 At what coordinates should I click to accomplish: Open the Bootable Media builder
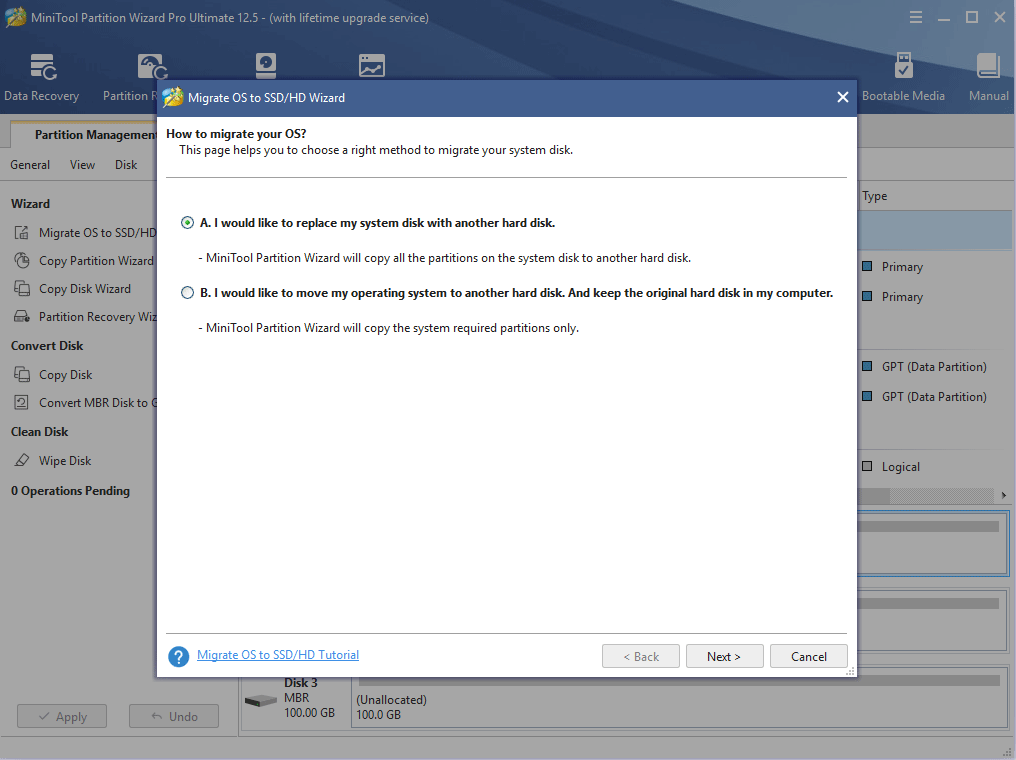click(903, 78)
